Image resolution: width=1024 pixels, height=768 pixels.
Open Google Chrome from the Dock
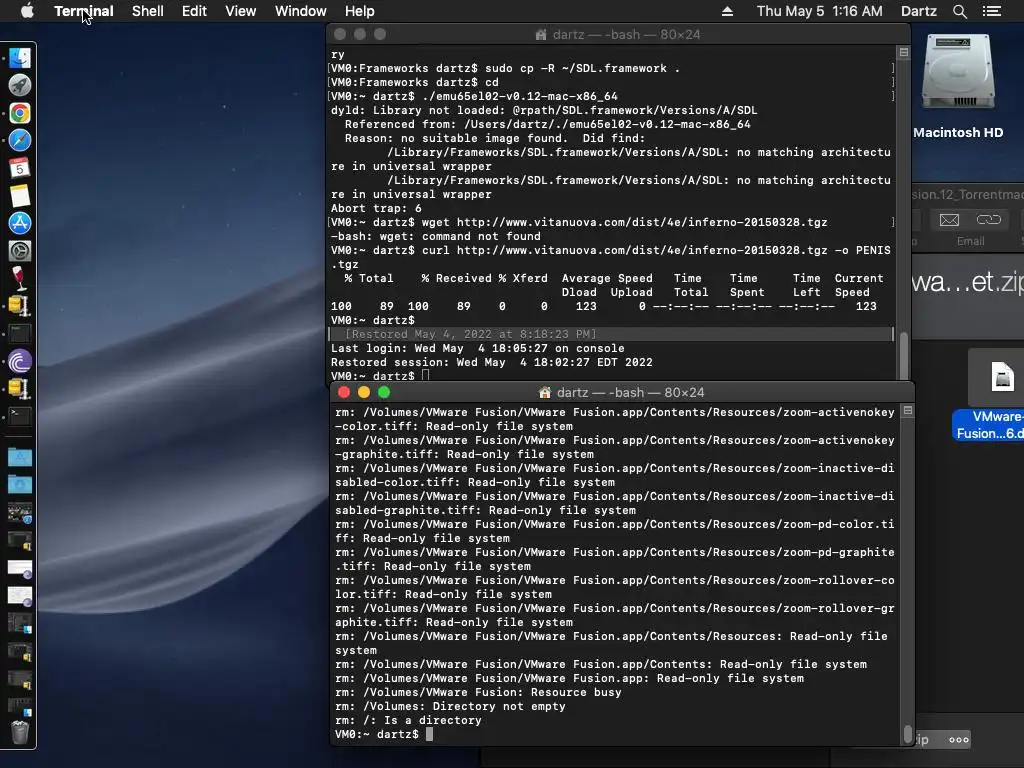point(20,113)
